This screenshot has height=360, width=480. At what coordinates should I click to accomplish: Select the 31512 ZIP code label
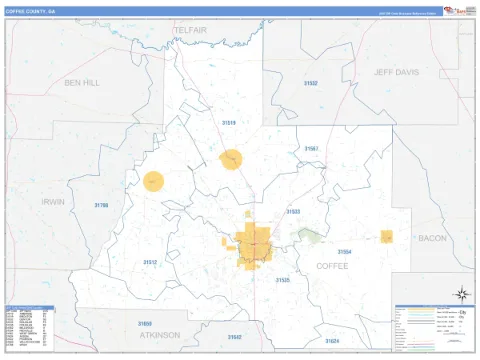(x=150, y=262)
